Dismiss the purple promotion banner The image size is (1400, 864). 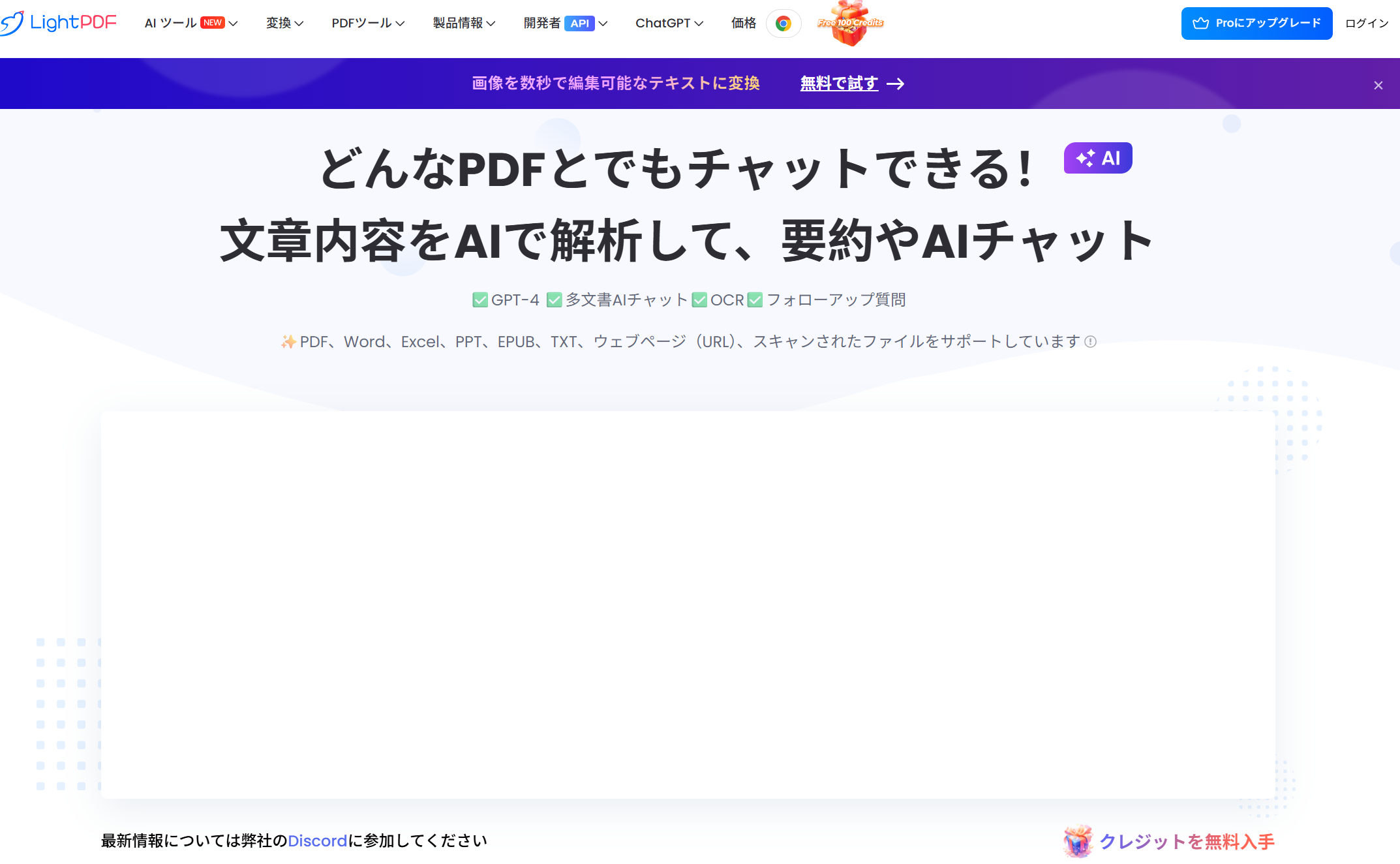pos(1378,85)
